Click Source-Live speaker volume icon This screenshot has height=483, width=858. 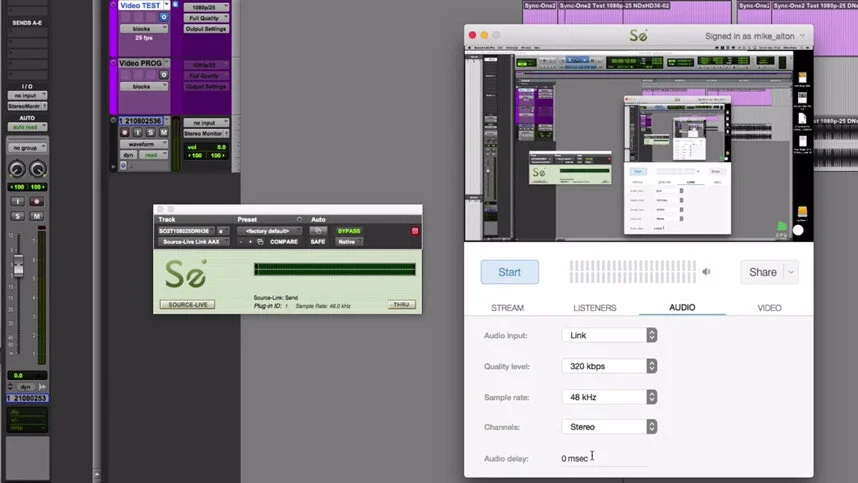point(706,271)
